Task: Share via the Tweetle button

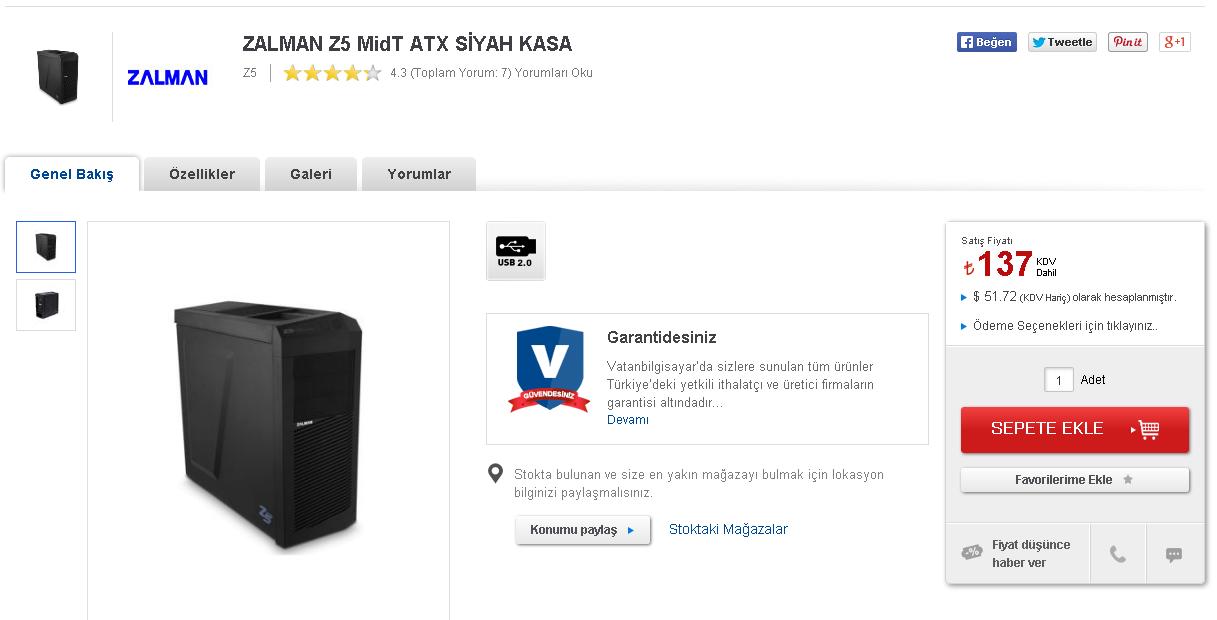Action: click(x=1062, y=42)
